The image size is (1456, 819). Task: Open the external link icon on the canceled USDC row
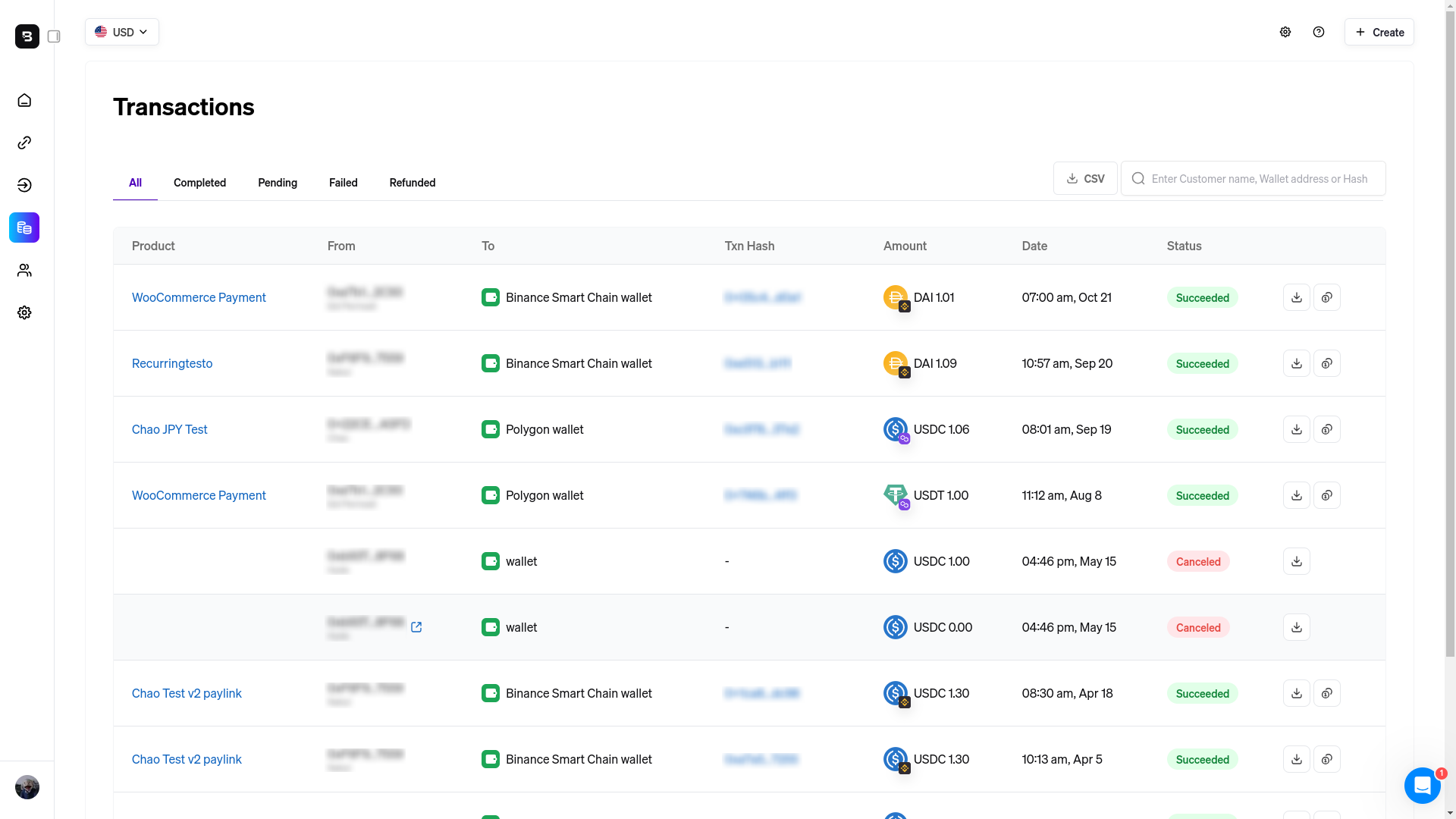[417, 627]
